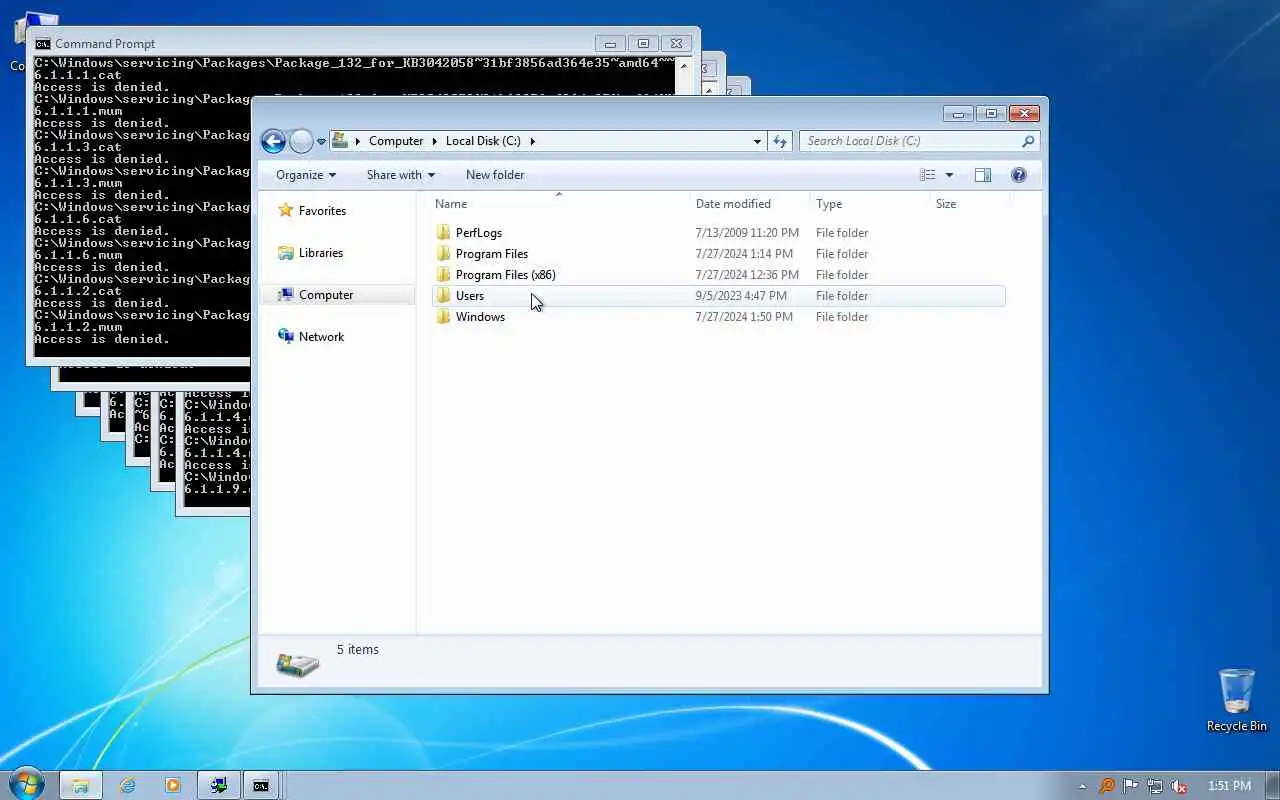Viewport: 1280px width, 800px height.
Task: Click the 7/27/2024 1:14 PM date cell
Action: coord(744,254)
